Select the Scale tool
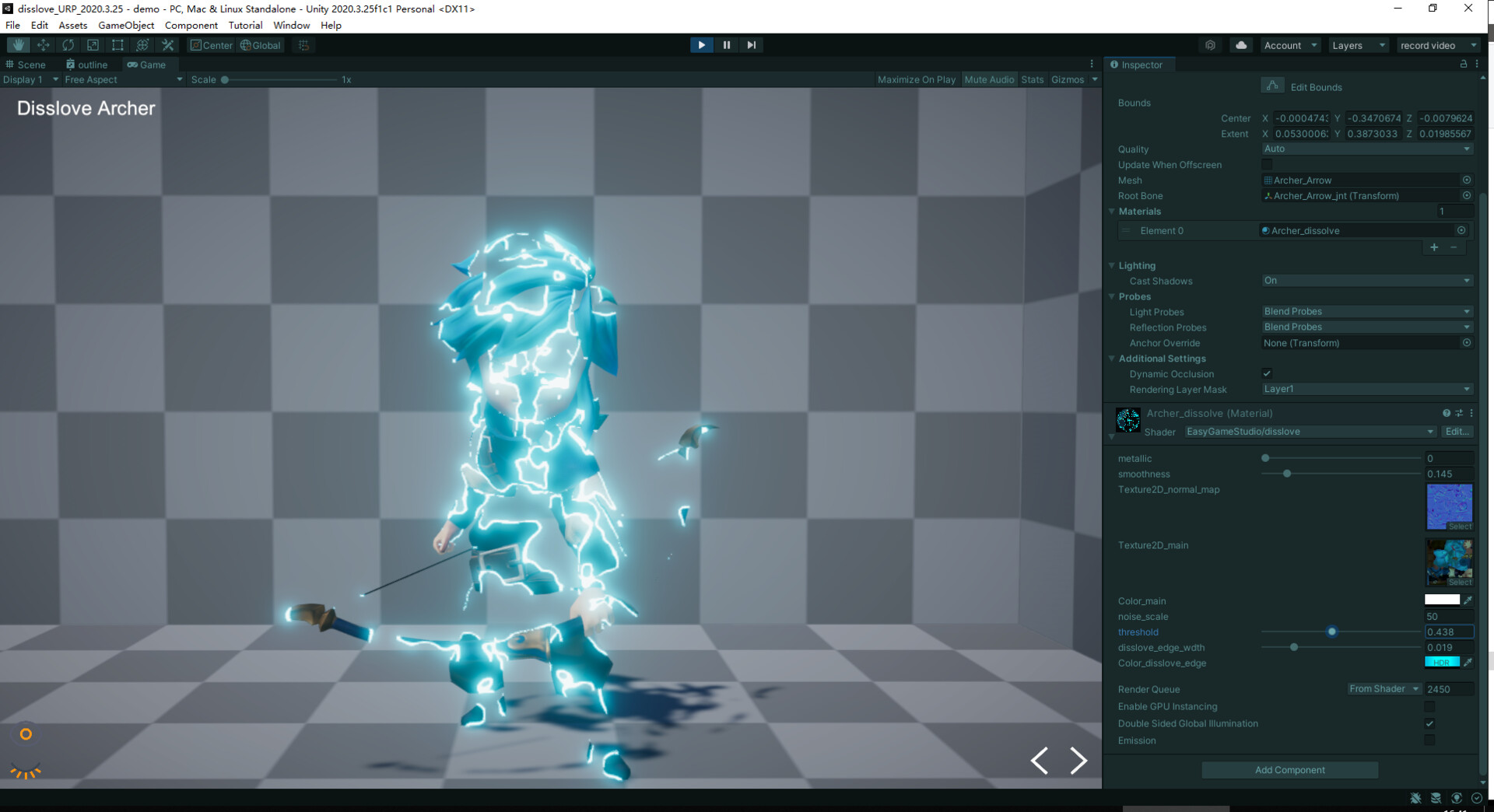This screenshot has height=812, width=1494. point(93,44)
